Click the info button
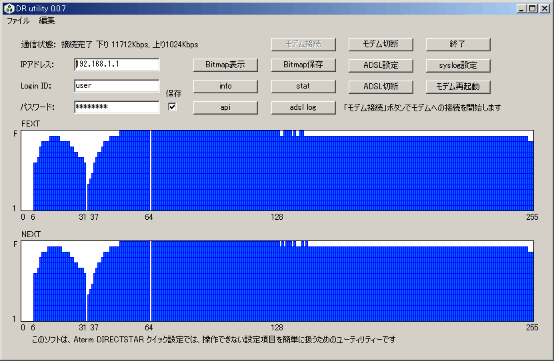 [225, 86]
